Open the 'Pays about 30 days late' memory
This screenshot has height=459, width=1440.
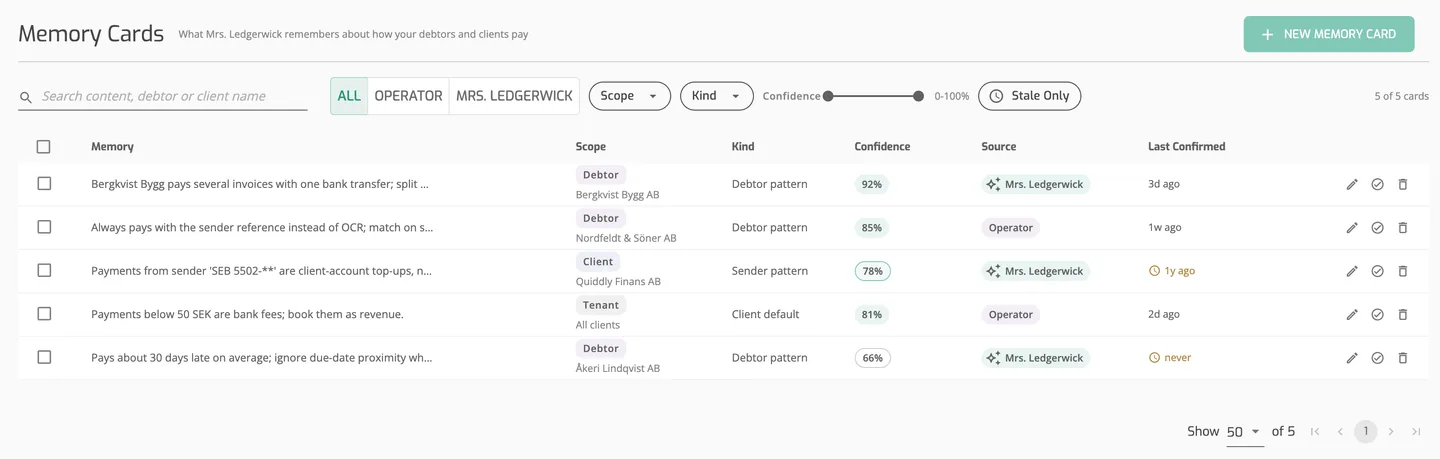pyautogui.click(x=261, y=357)
